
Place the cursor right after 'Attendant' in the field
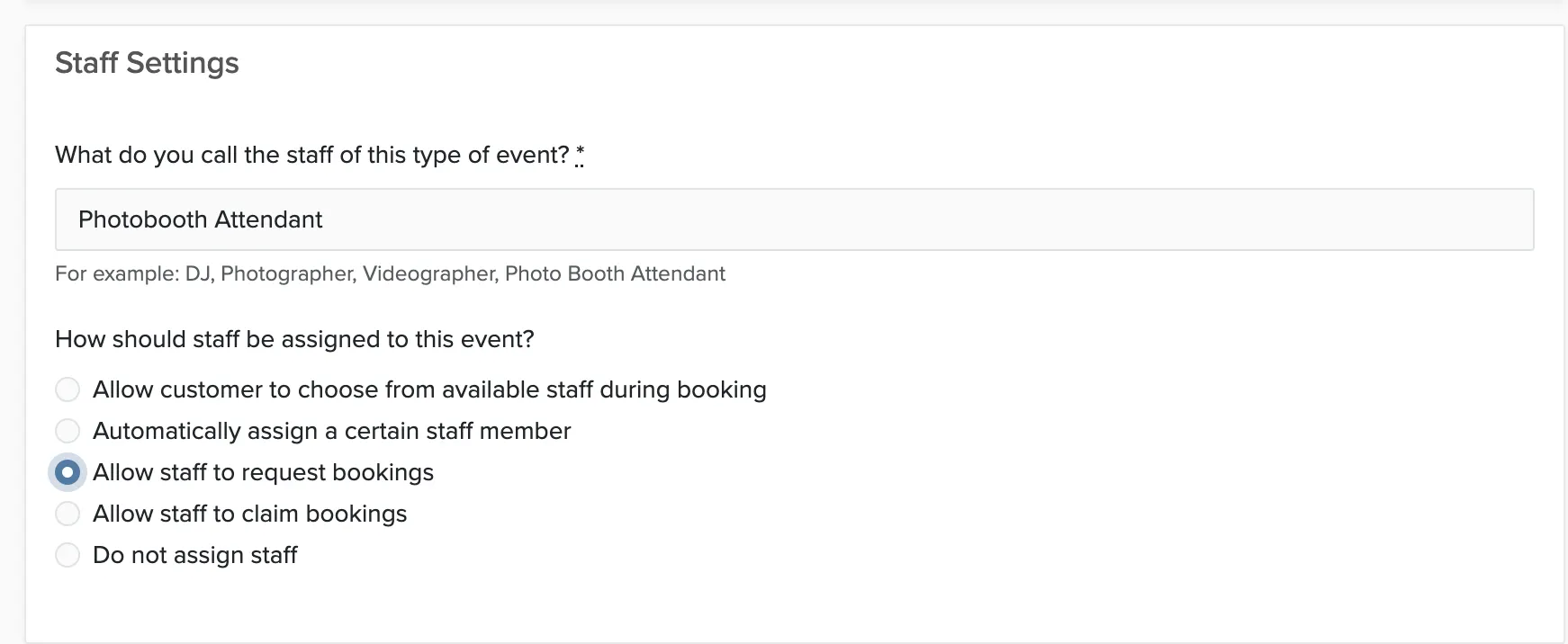point(324,219)
